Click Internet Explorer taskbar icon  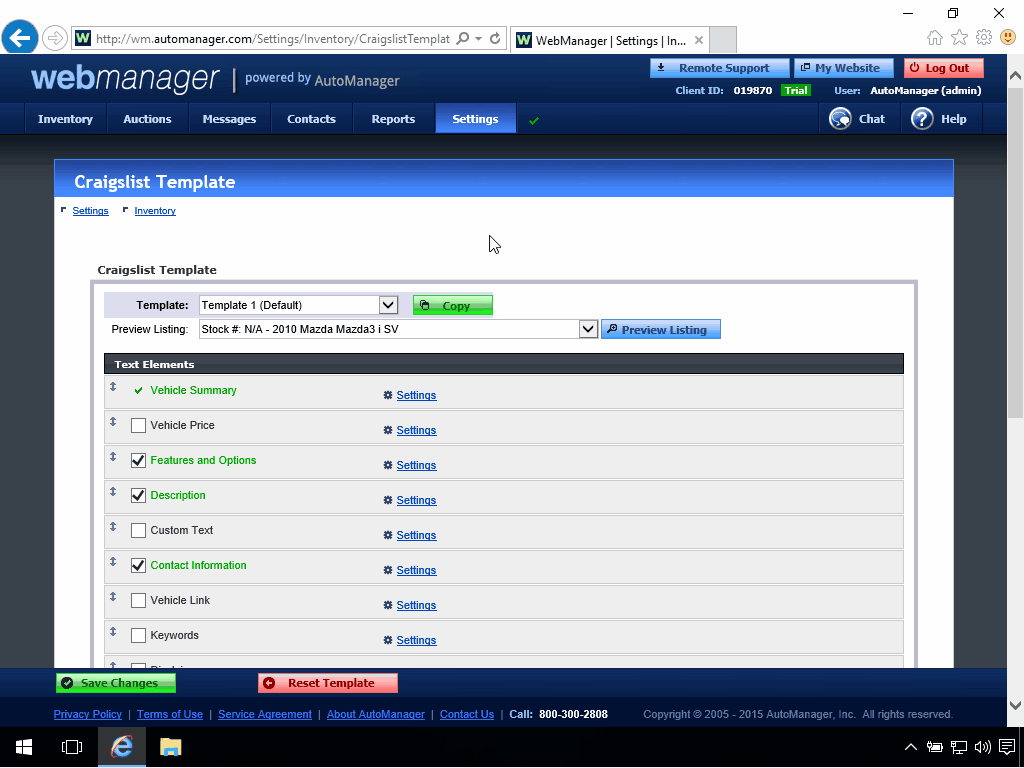point(121,747)
